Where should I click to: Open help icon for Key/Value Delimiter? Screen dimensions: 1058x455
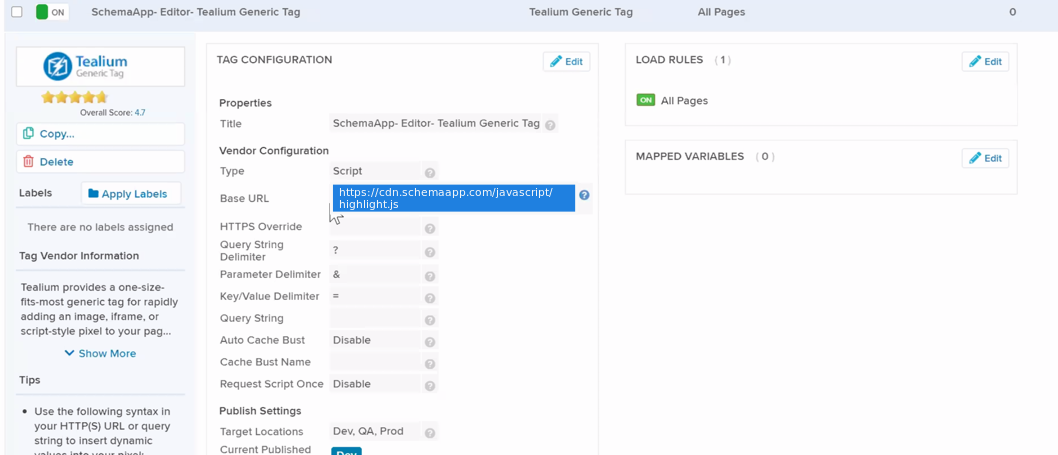pyautogui.click(x=430, y=298)
